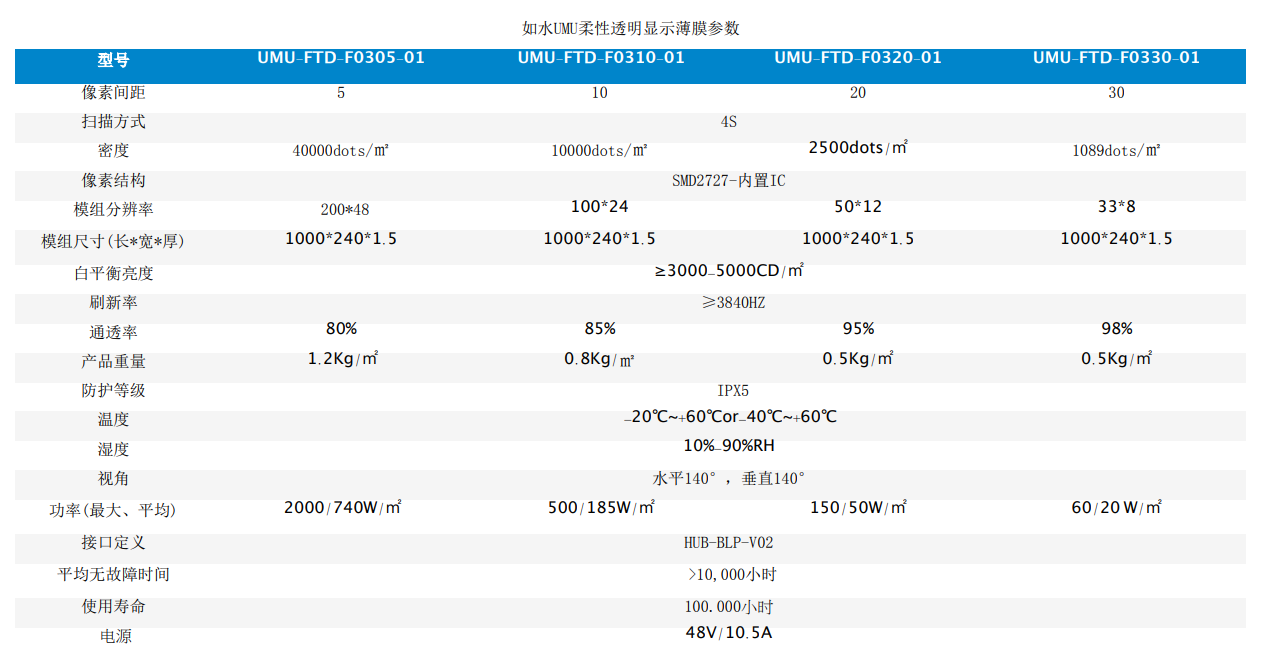Click column header UMU-FTD-F0305-01
Screen dimensions: 1264x654
point(341,58)
